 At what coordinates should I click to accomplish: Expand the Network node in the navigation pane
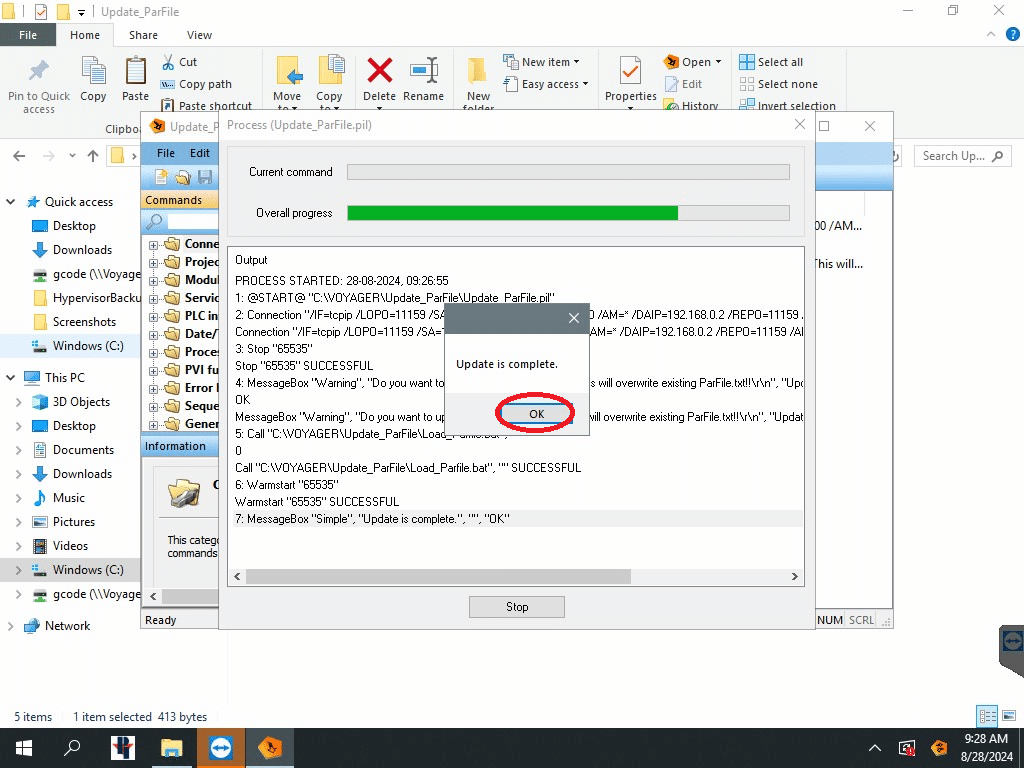[x=11, y=626]
